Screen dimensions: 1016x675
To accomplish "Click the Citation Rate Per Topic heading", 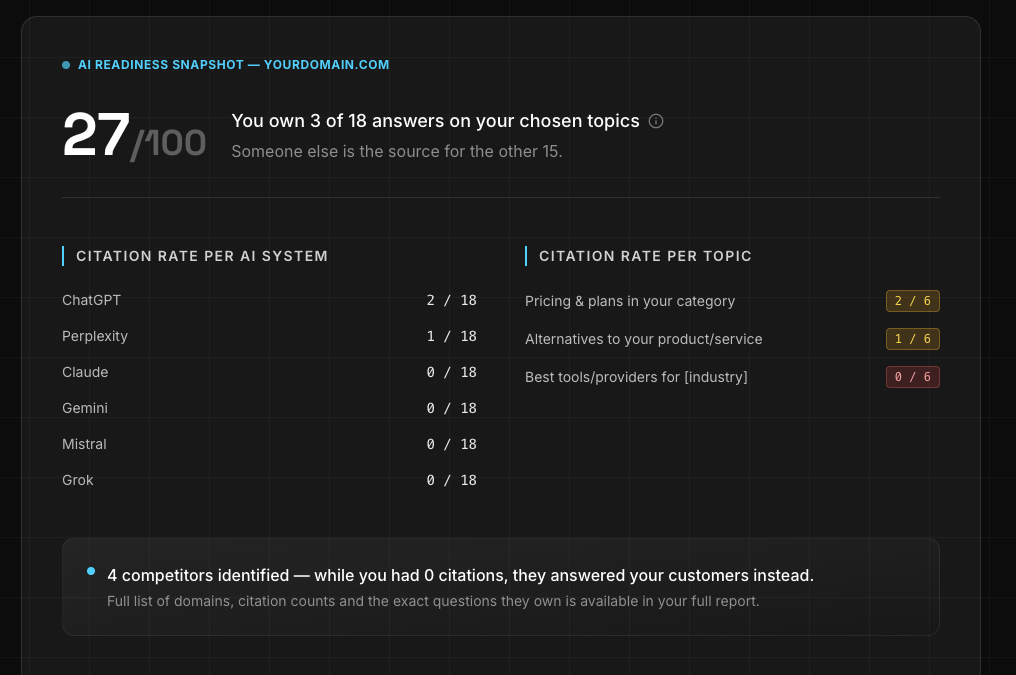I will point(645,256).
